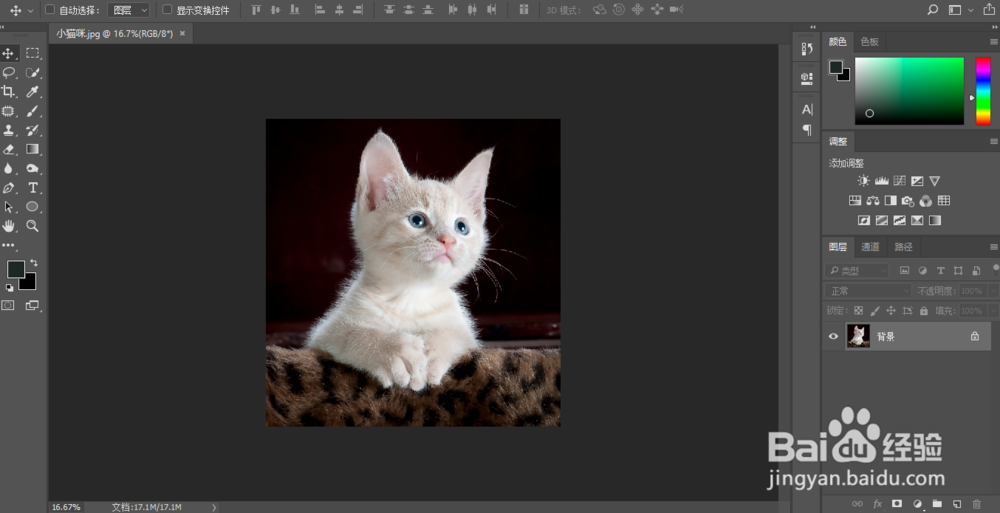Viewport: 1000px width, 513px height.
Task: Toggle Quick Mask mode
Action: (x=8, y=306)
